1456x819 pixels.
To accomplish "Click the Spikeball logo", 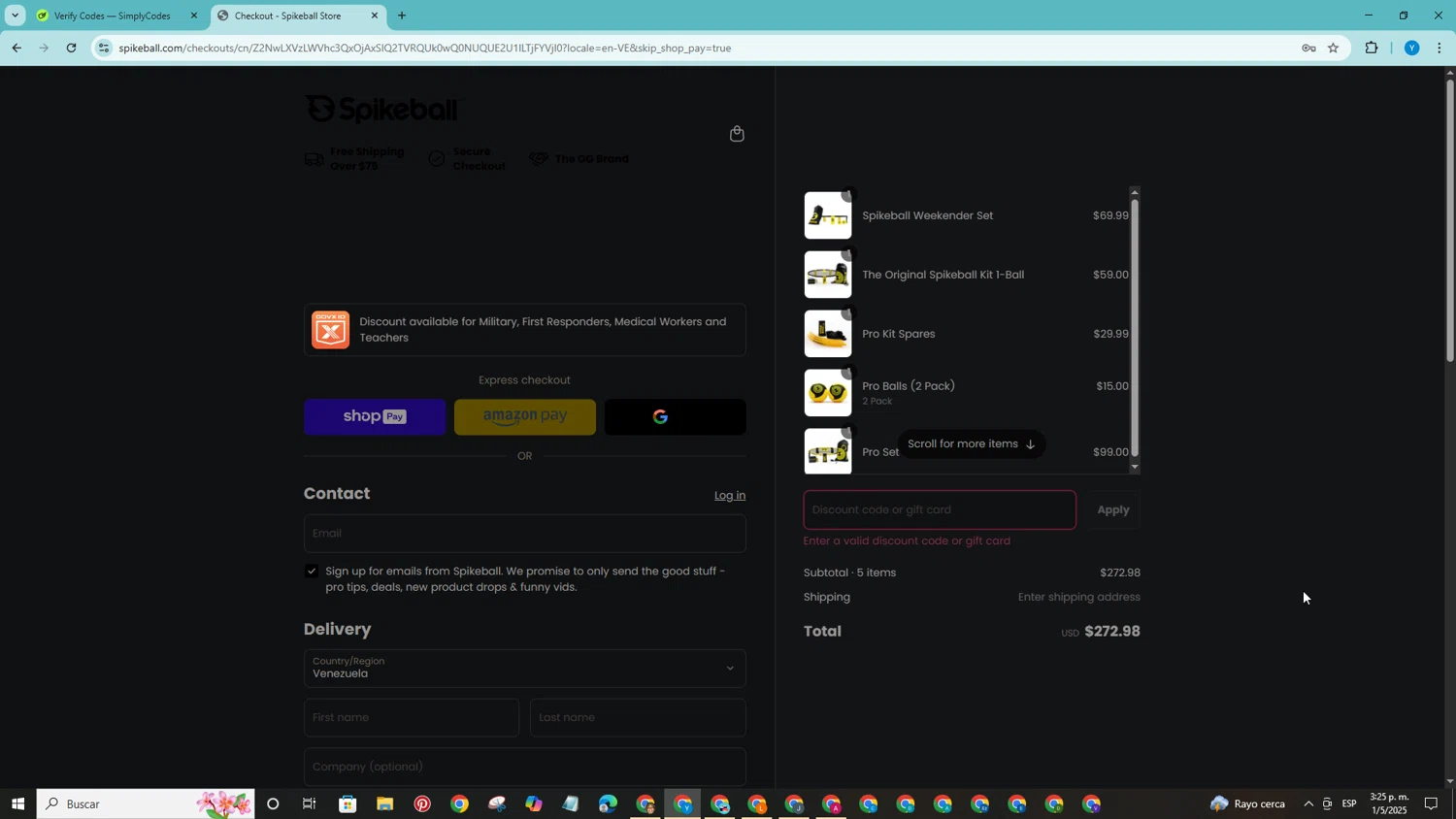I will [x=381, y=109].
